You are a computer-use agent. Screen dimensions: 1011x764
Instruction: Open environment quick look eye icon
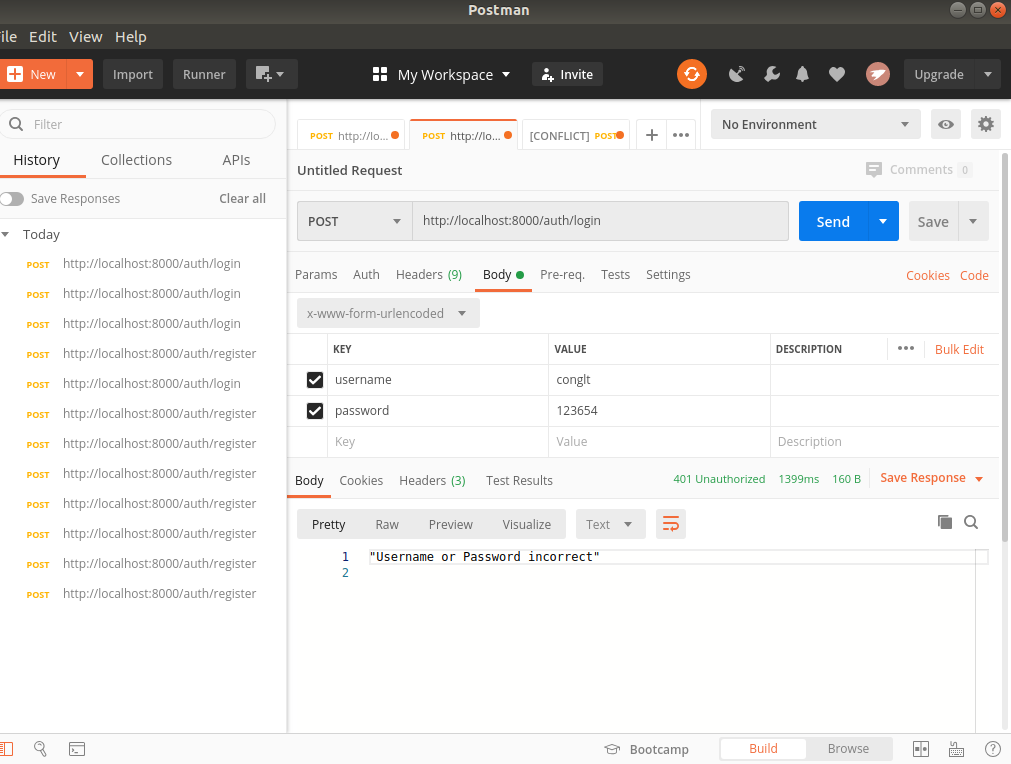945,124
